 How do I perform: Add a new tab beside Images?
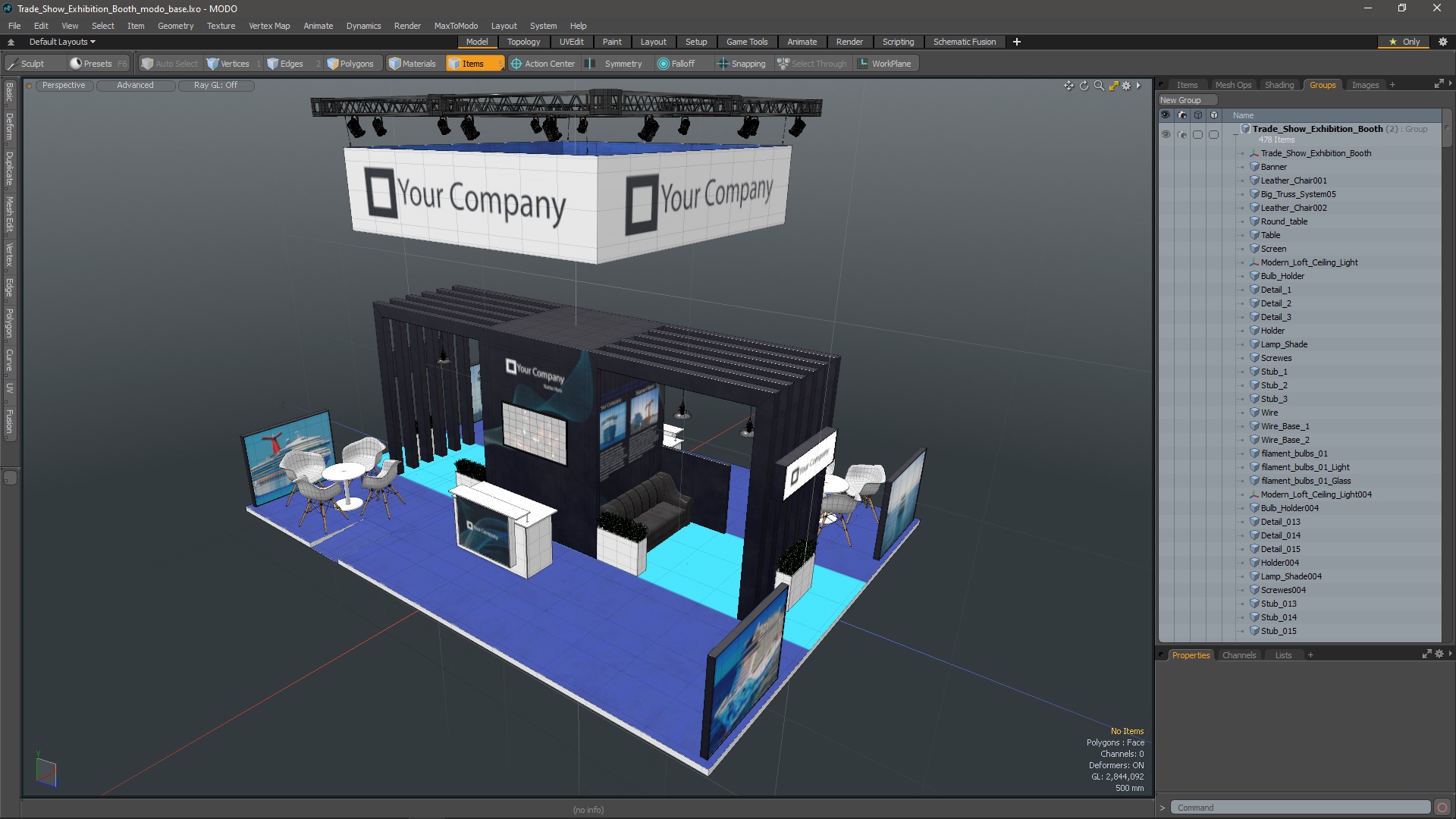coord(1392,85)
